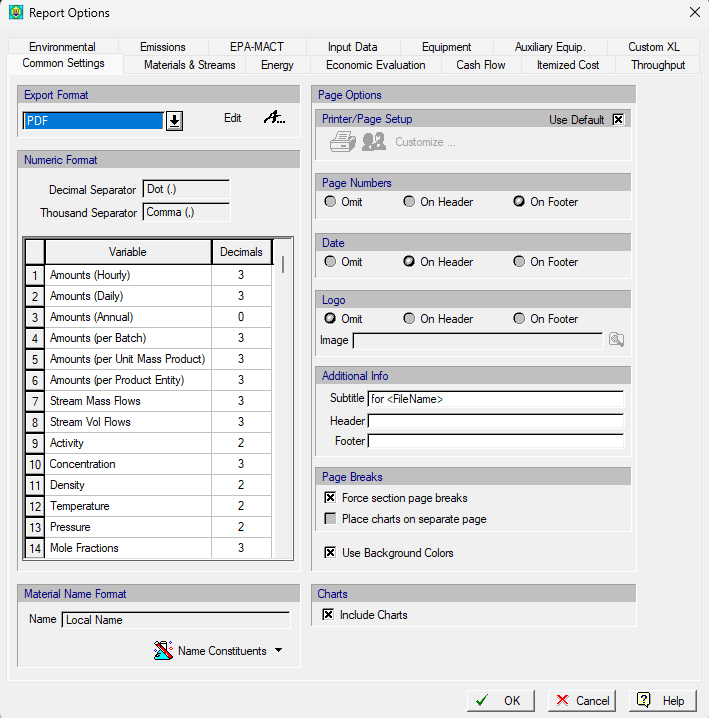The height and width of the screenshot is (718, 709).
Task: Select Omit for Logo
Action: [330, 318]
